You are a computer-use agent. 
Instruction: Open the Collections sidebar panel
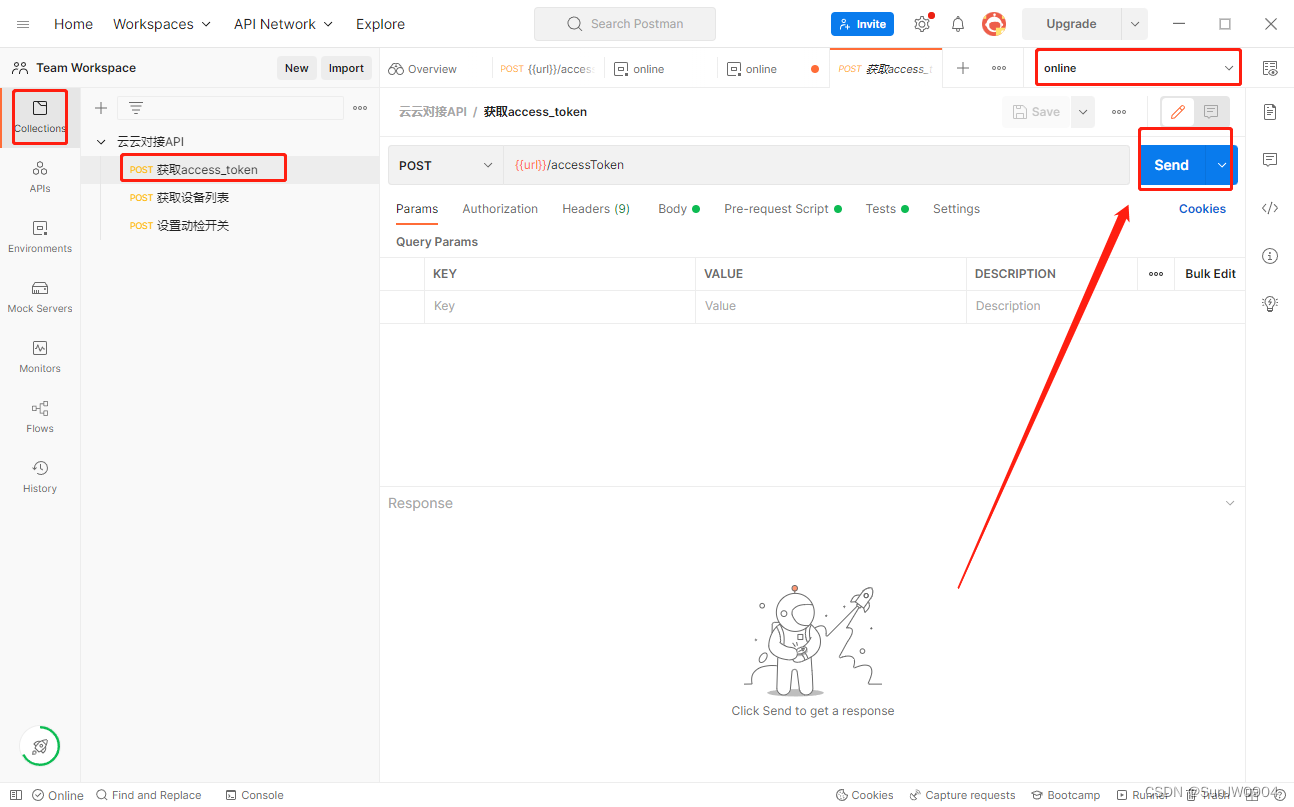[x=40, y=117]
